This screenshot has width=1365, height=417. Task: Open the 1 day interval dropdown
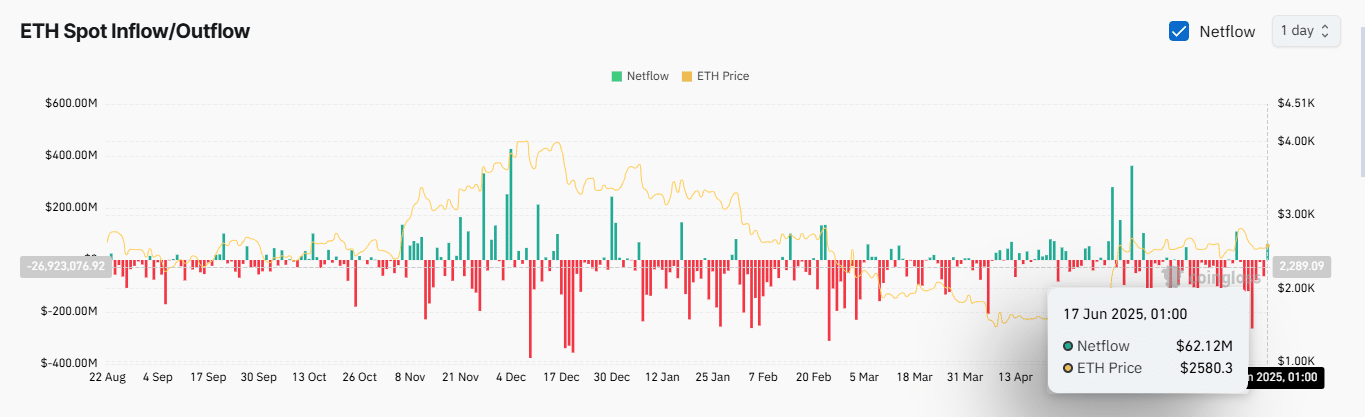point(1304,31)
